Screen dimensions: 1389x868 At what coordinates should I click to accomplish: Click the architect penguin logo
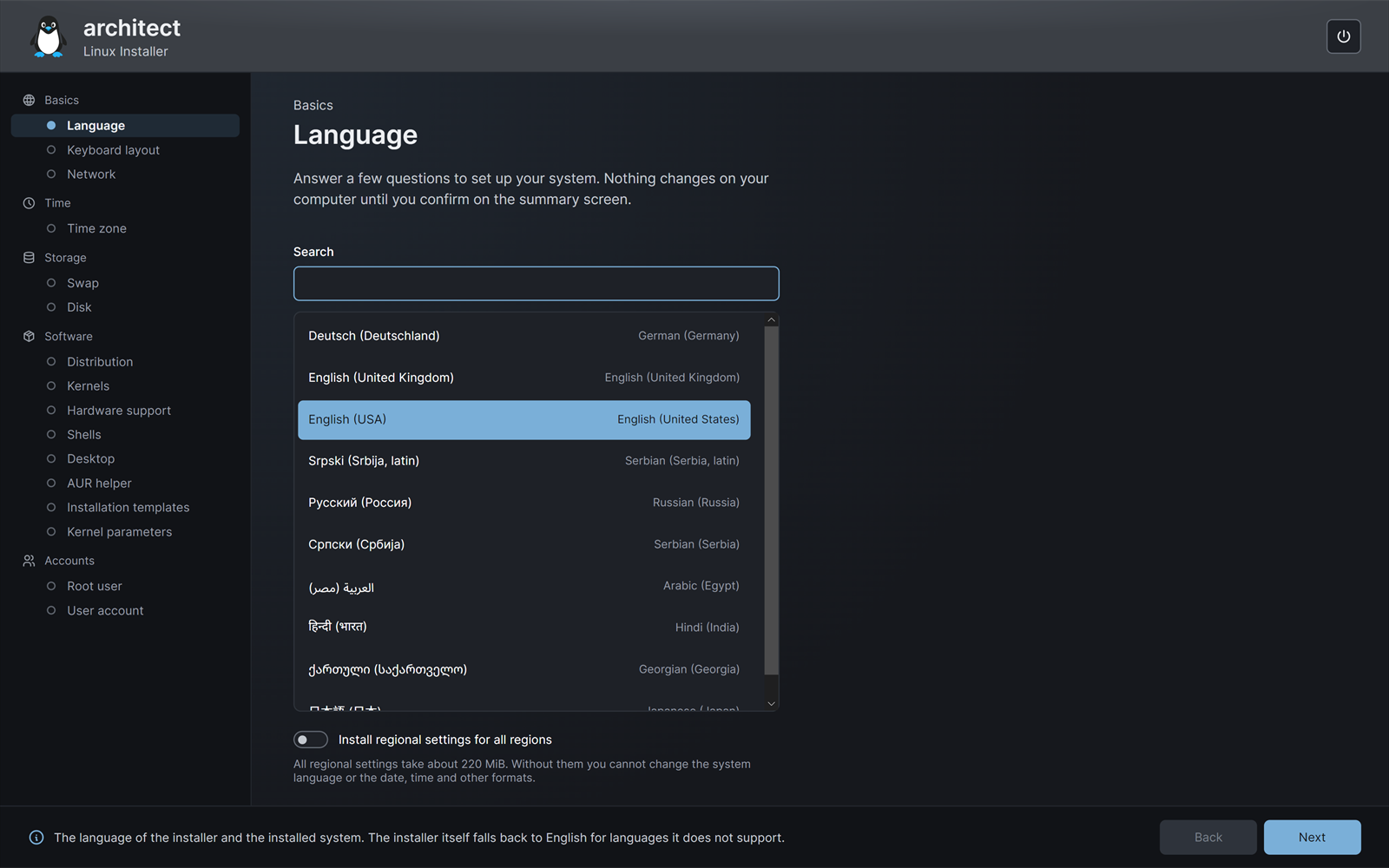pyautogui.click(x=48, y=37)
